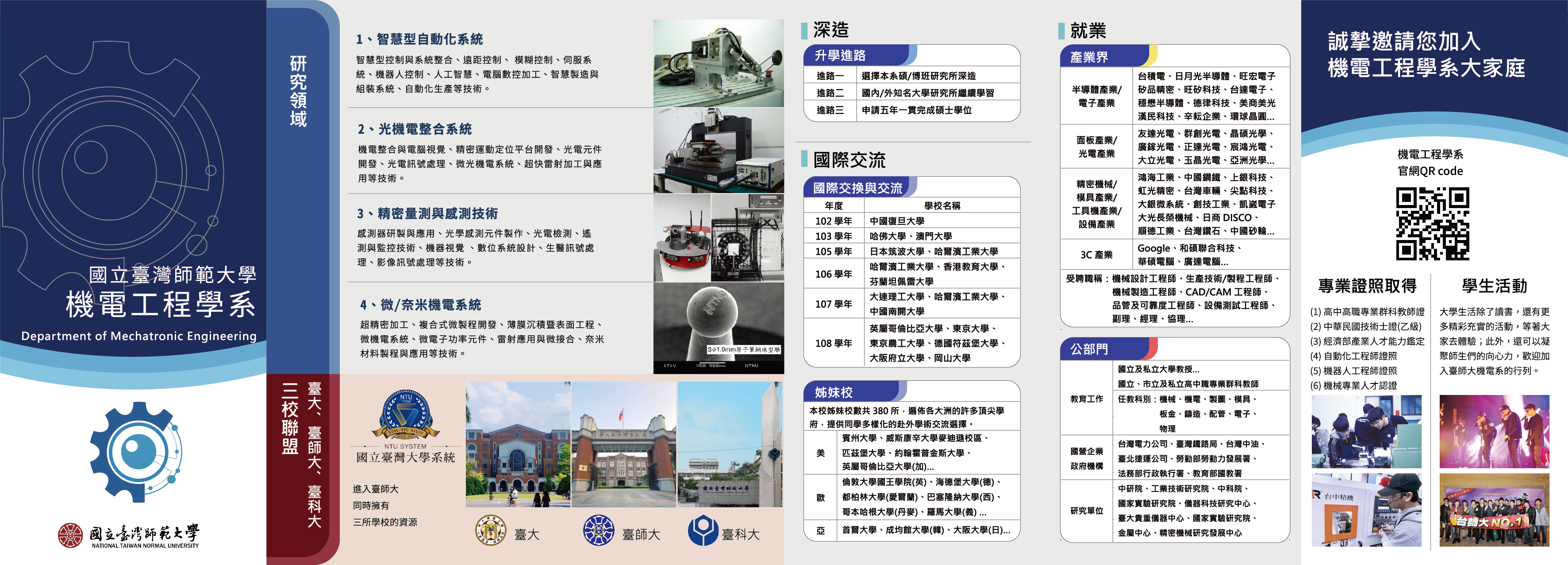Click 申請五年一貫完成碩士學位 cell
The width and height of the screenshot is (1568, 565).
coord(917,110)
